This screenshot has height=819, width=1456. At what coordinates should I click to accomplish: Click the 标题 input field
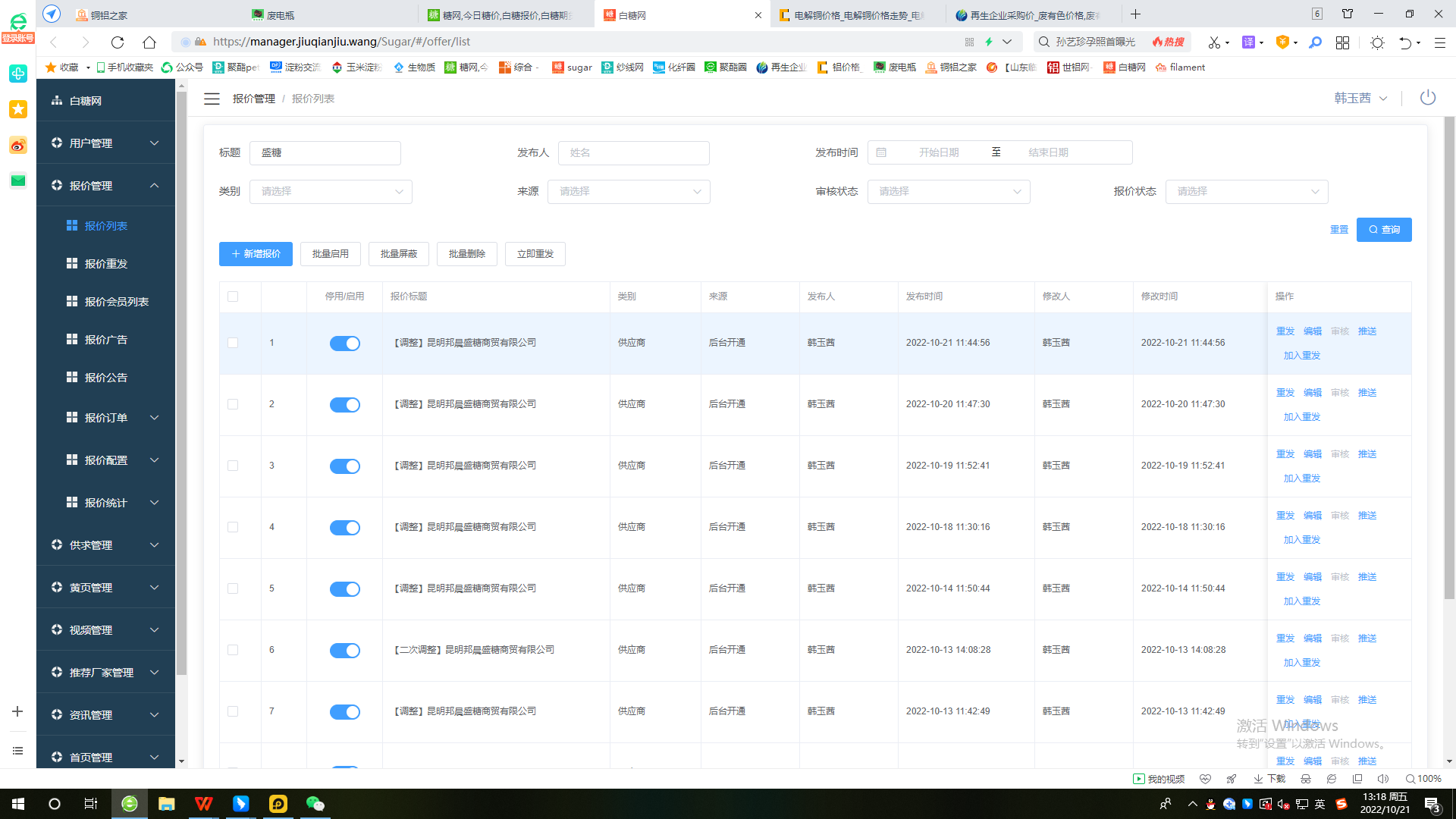point(325,153)
